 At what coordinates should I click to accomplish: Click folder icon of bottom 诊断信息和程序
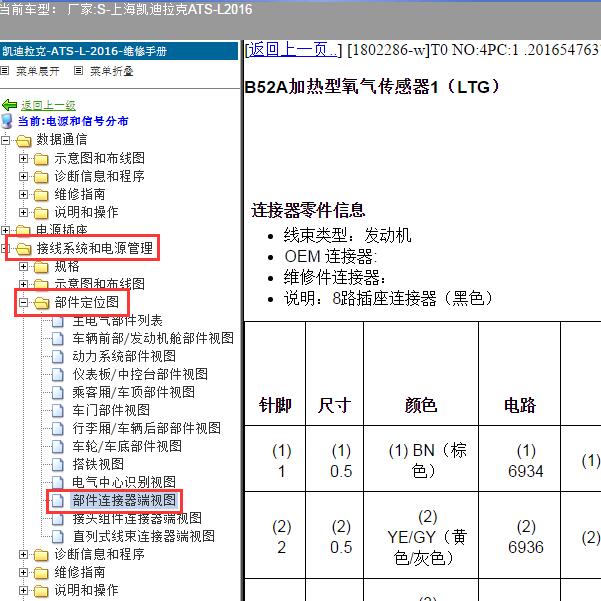(x=41, y=555)
